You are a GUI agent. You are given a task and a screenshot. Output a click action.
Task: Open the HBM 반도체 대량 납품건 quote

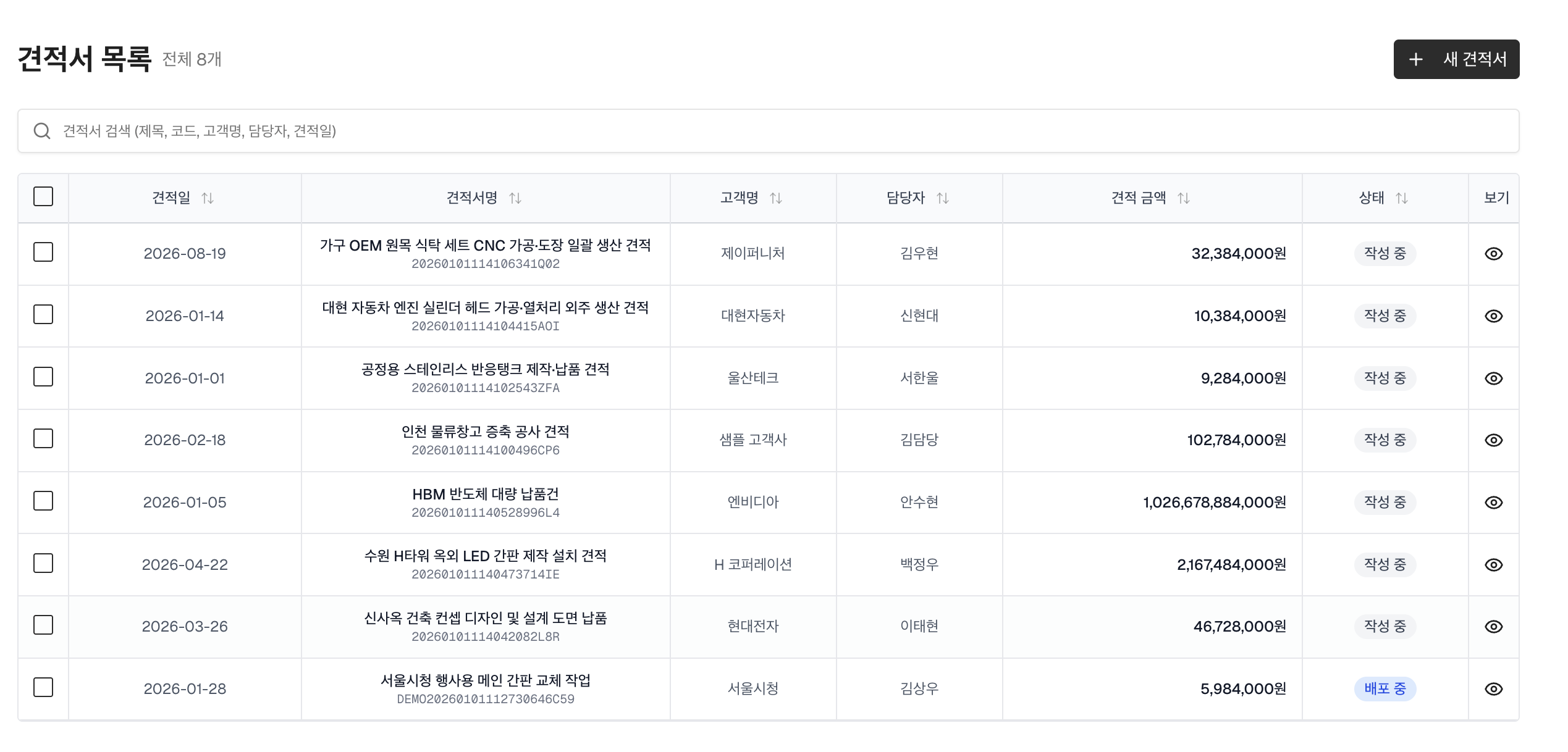485,495
